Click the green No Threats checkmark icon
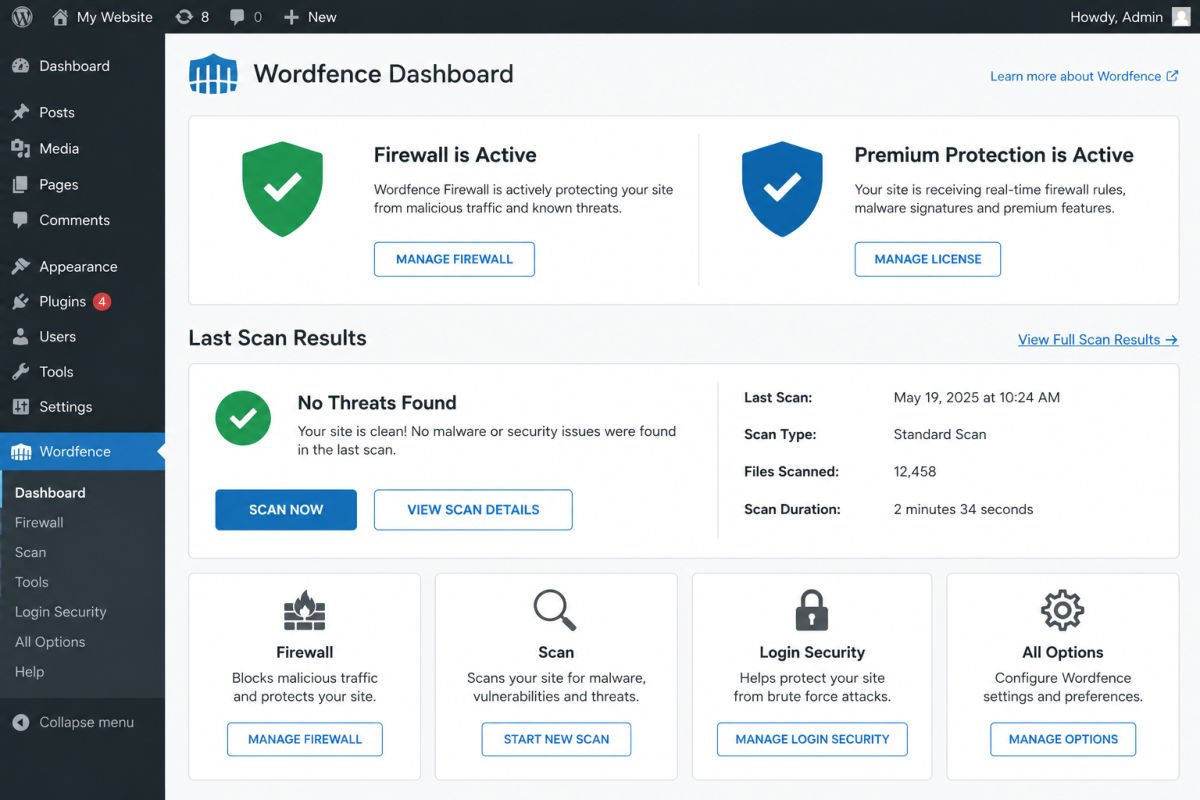This screenshot has height=800, width=1200. pyautogui.click(x=243, y=417)
